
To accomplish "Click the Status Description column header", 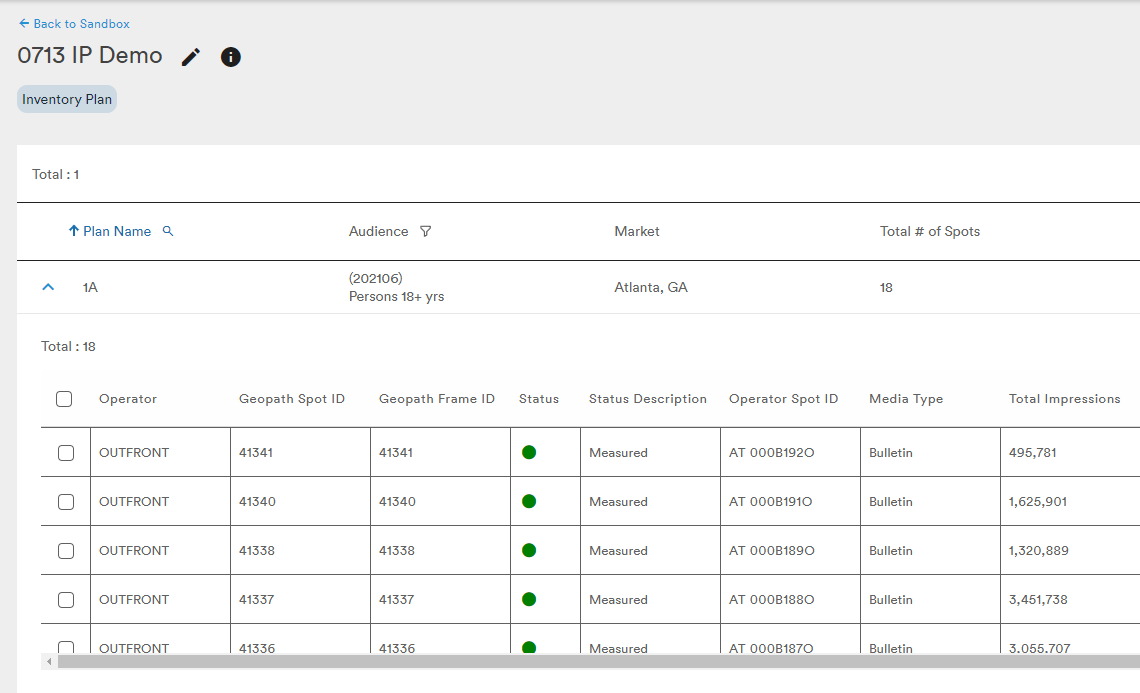I will (648, 398).
